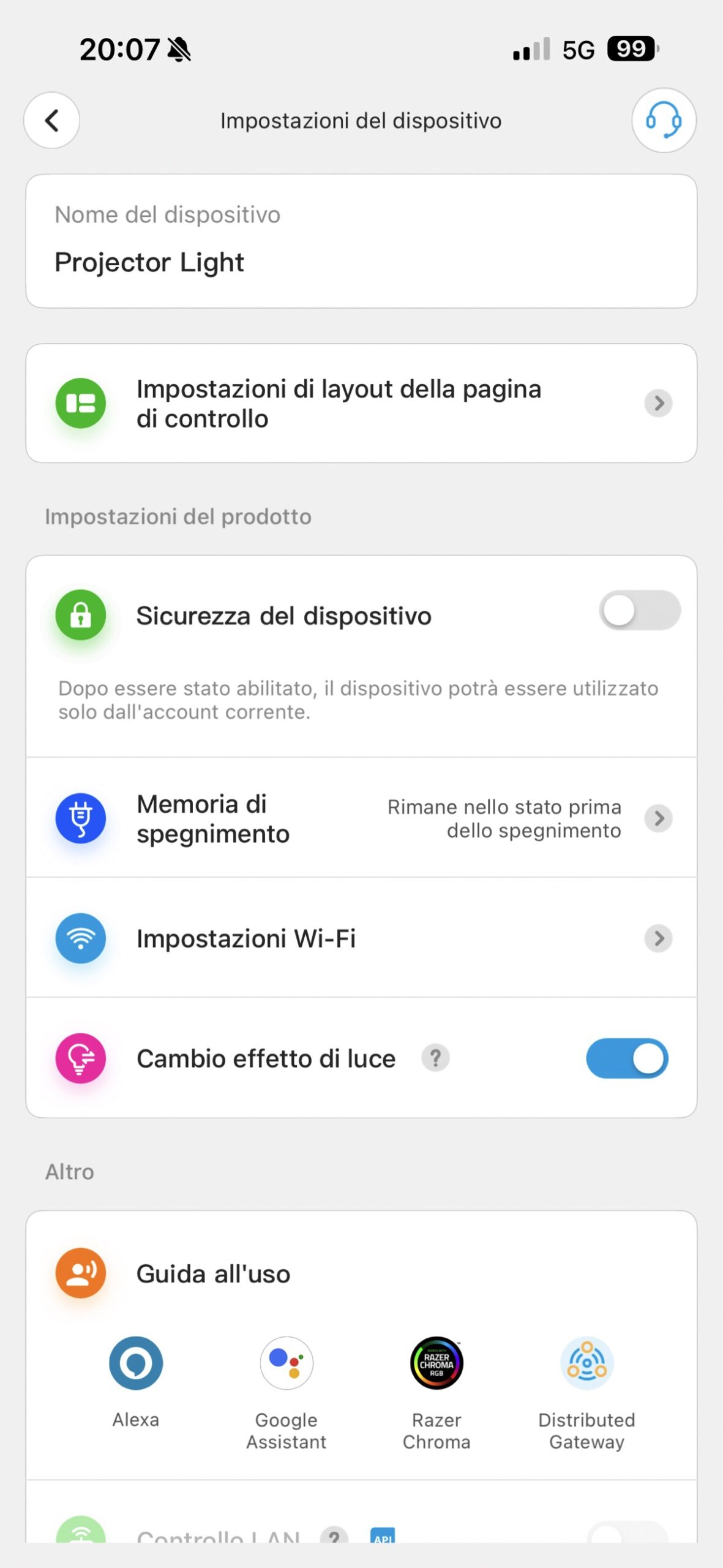Tap the pink light effect bulb icon
723x1568 pixels.
[x=81, y=1058]
